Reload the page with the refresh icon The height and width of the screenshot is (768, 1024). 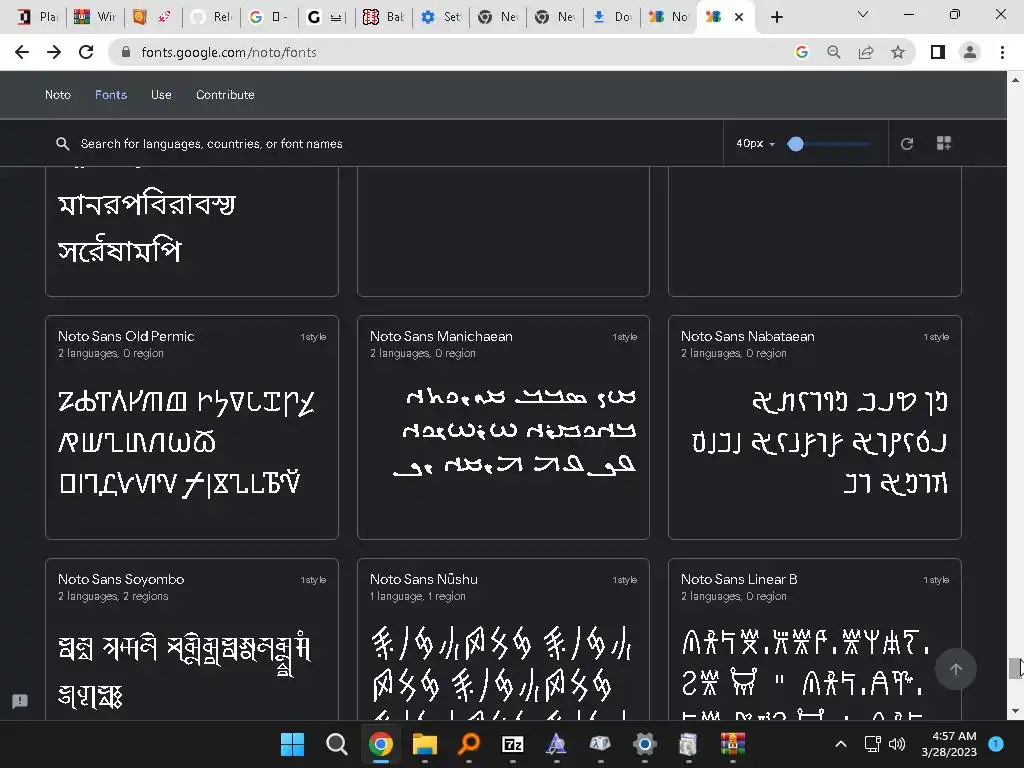click(x=86, y=52)
